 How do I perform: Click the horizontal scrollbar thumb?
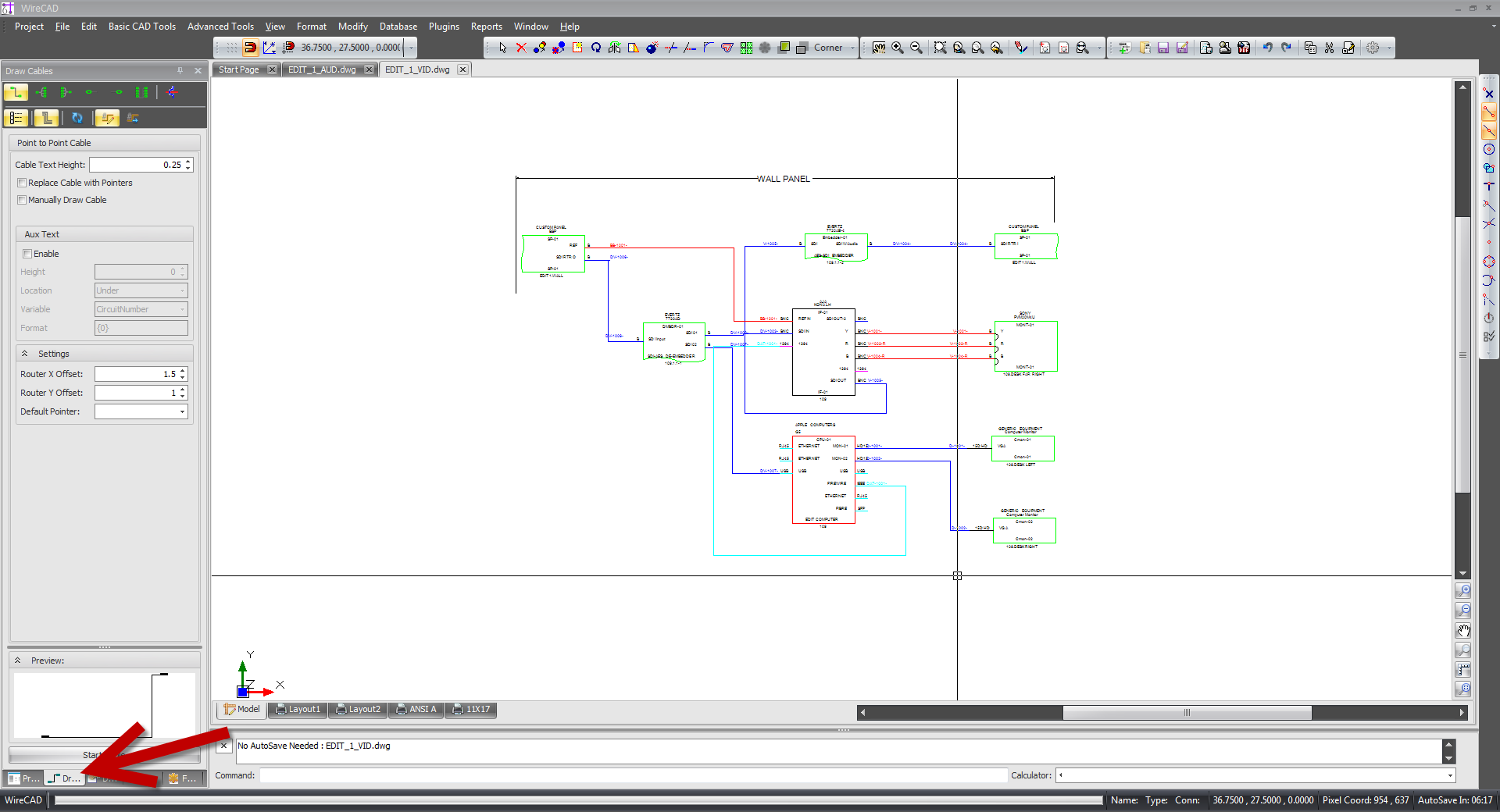tap(1187, 712)
